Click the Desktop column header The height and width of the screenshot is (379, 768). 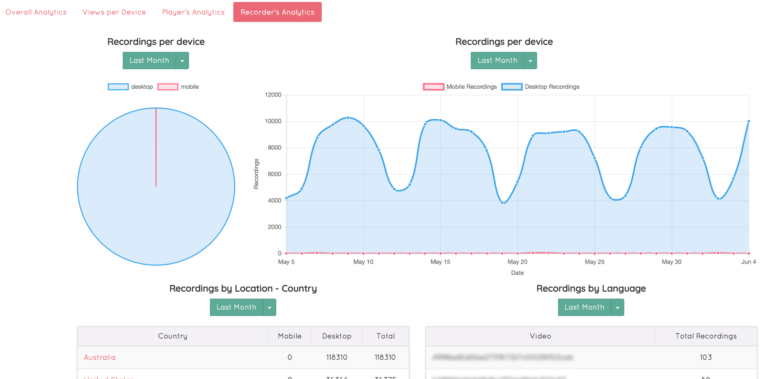[337, 336]
